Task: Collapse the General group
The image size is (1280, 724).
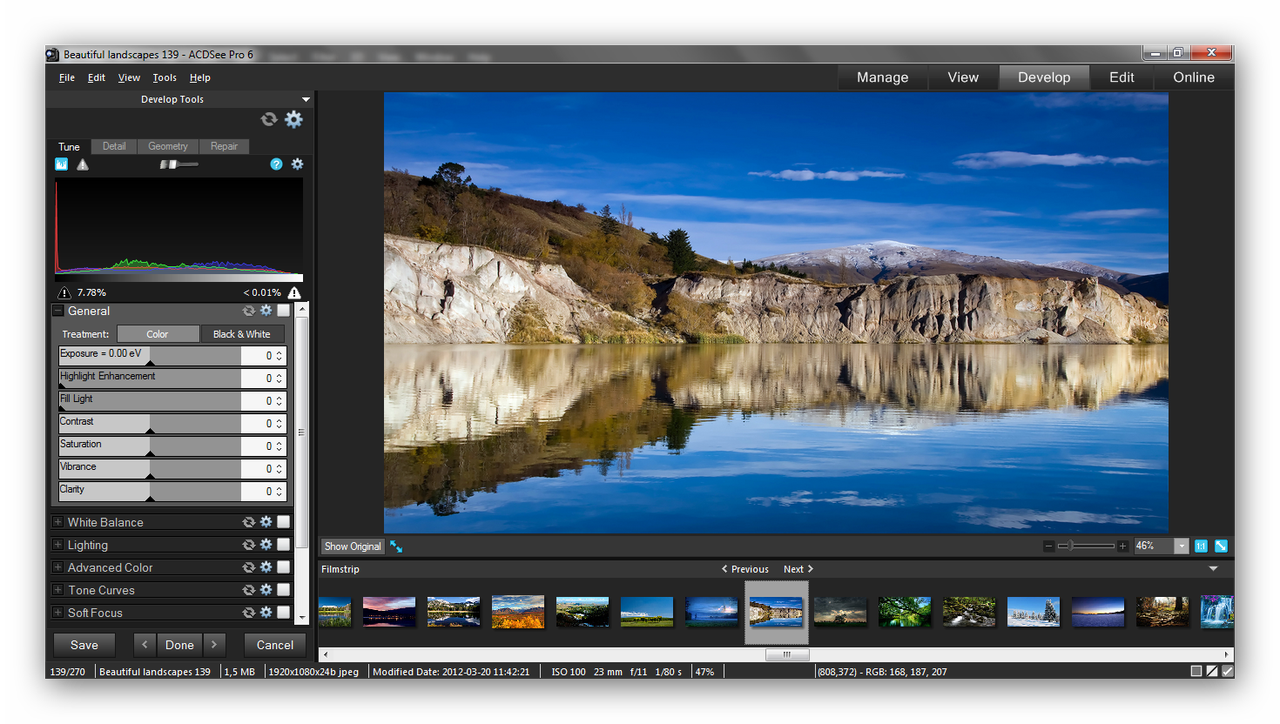Action: coord(58,311)
